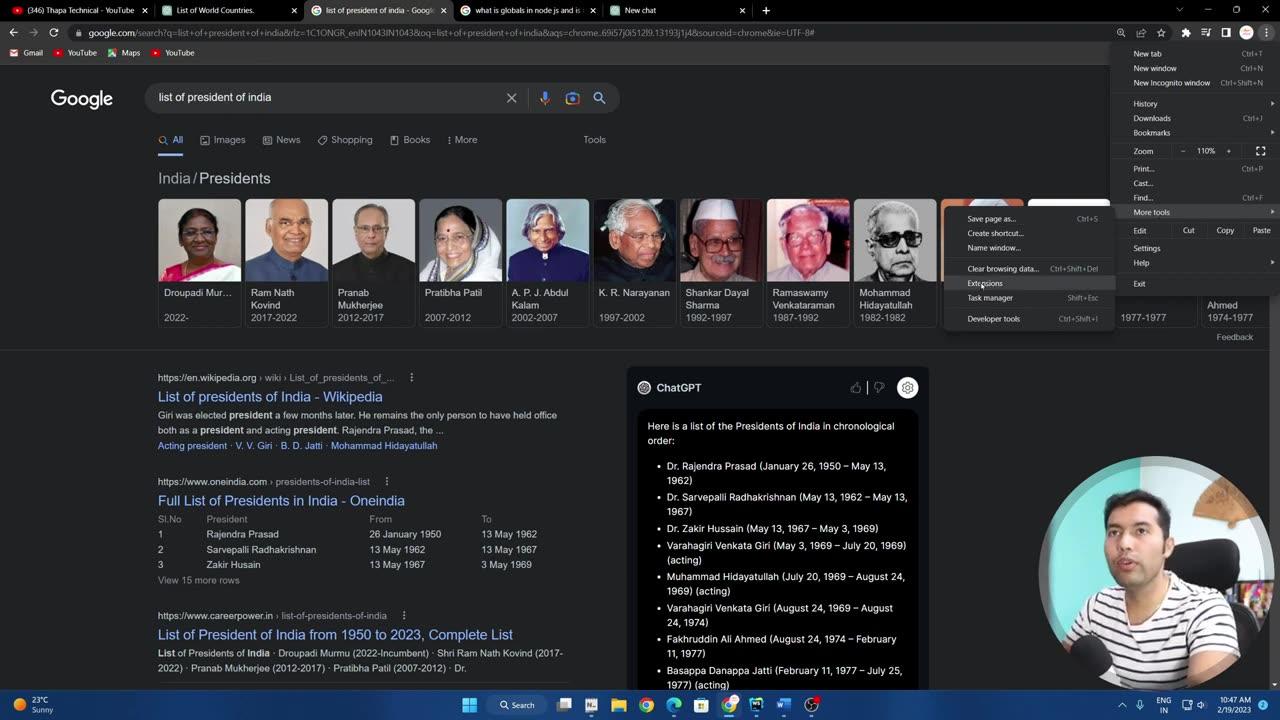Screen dimensions: 1280x720
Task: Expand the More tools submenu chevron
Action: pos(1272,212)
